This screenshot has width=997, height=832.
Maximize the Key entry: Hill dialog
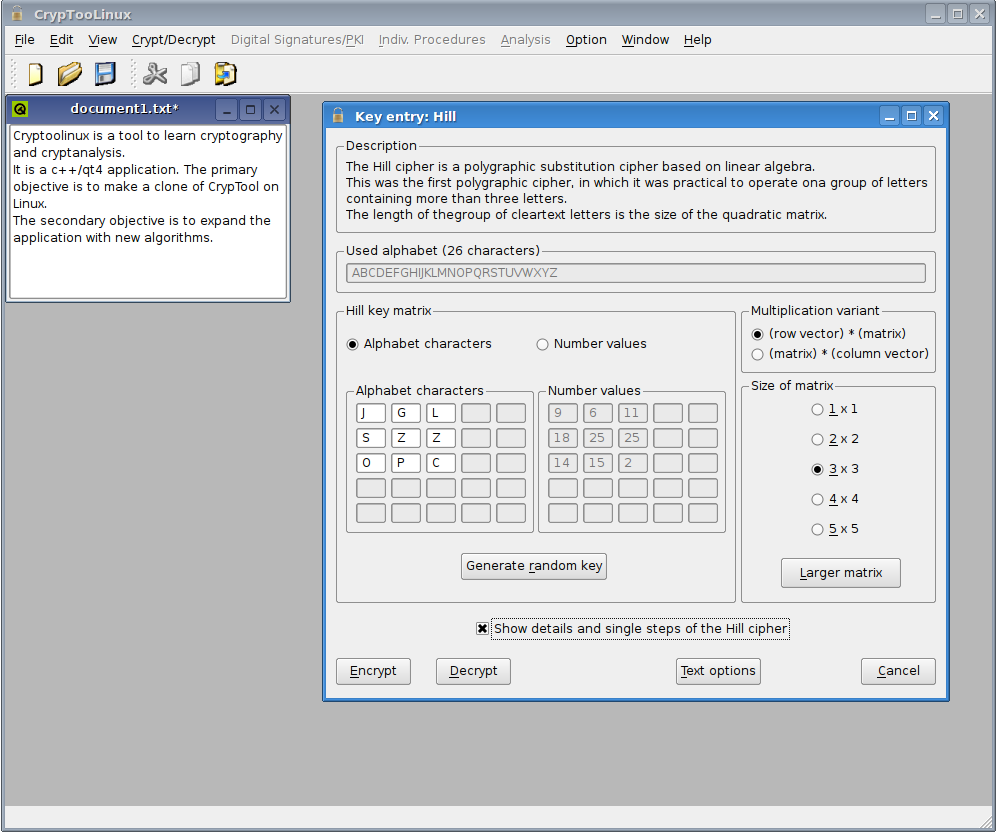point(911,116)
